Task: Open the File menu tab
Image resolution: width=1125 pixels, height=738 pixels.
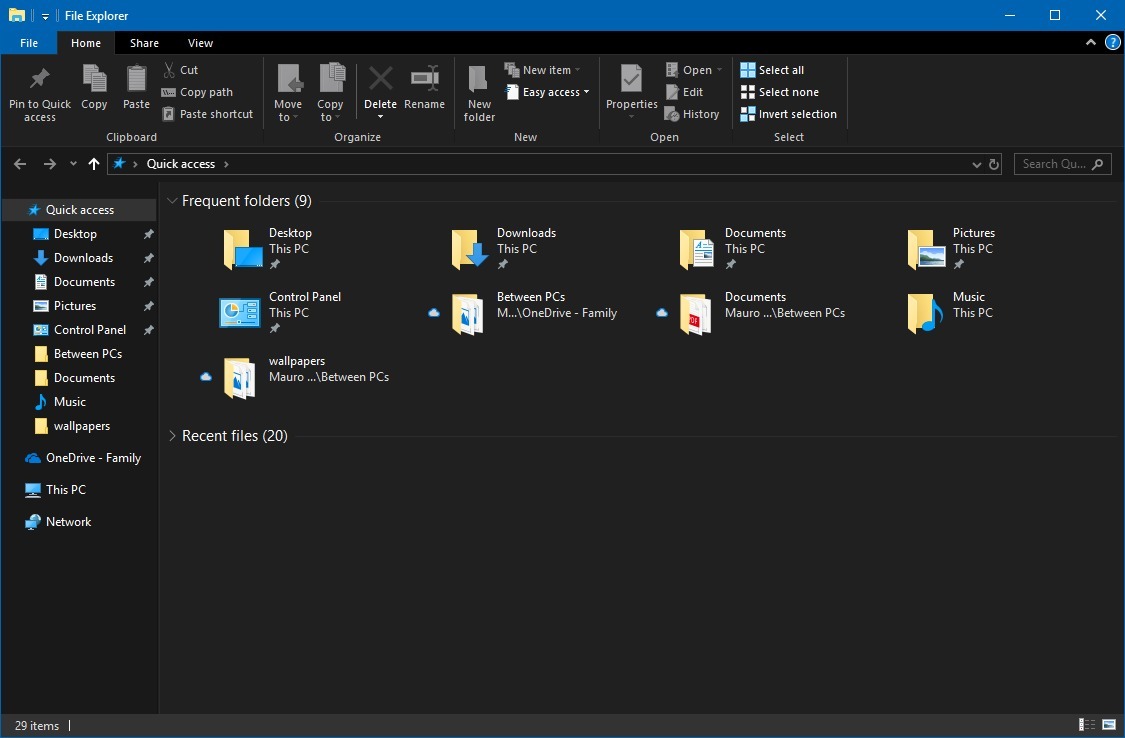Action: pyautogui.click(x=29, y=43)
